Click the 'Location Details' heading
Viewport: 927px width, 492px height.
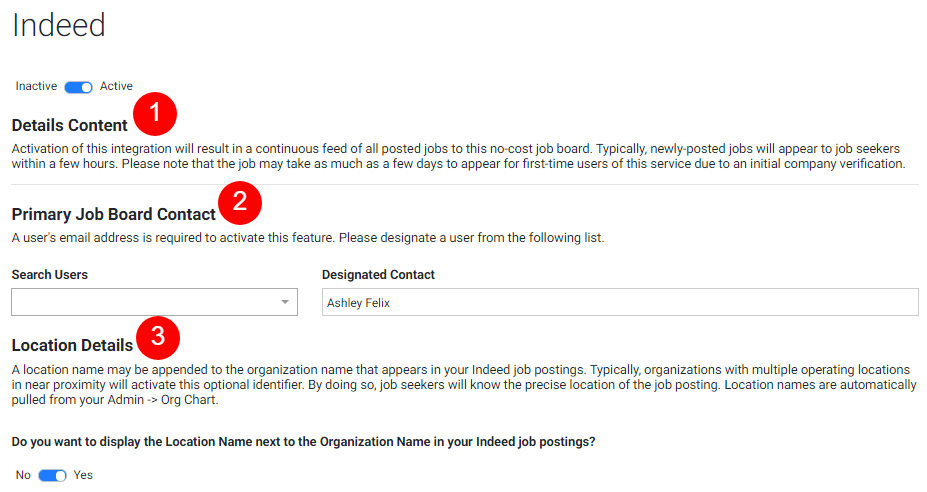(72, 345)
